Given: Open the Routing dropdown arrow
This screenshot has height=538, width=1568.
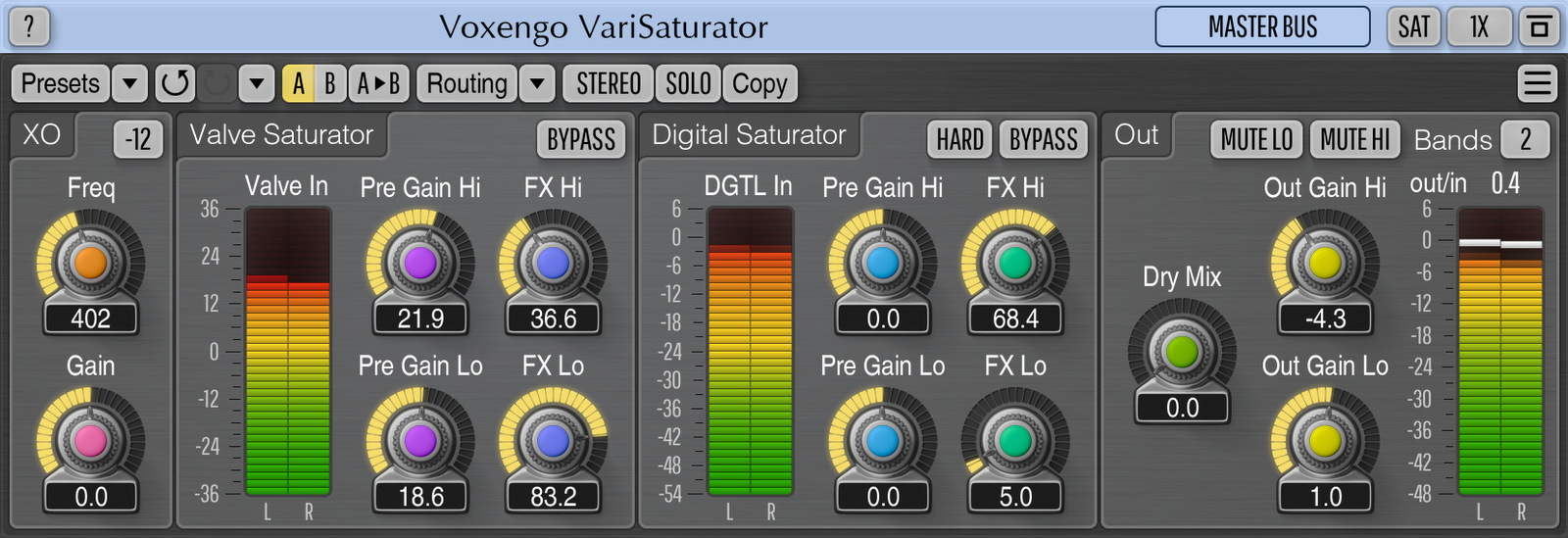Looking at the screenshot, I should tap(537, 84).
